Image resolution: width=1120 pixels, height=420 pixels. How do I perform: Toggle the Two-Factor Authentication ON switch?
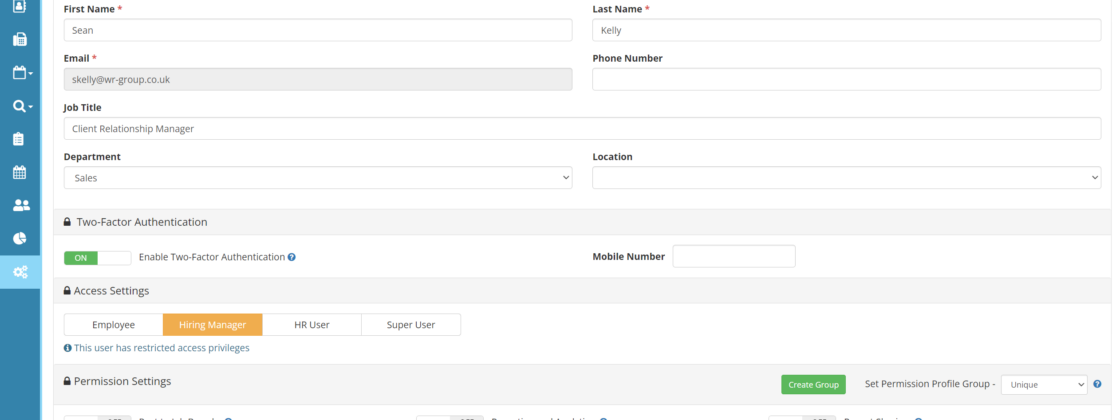[97, 257]
